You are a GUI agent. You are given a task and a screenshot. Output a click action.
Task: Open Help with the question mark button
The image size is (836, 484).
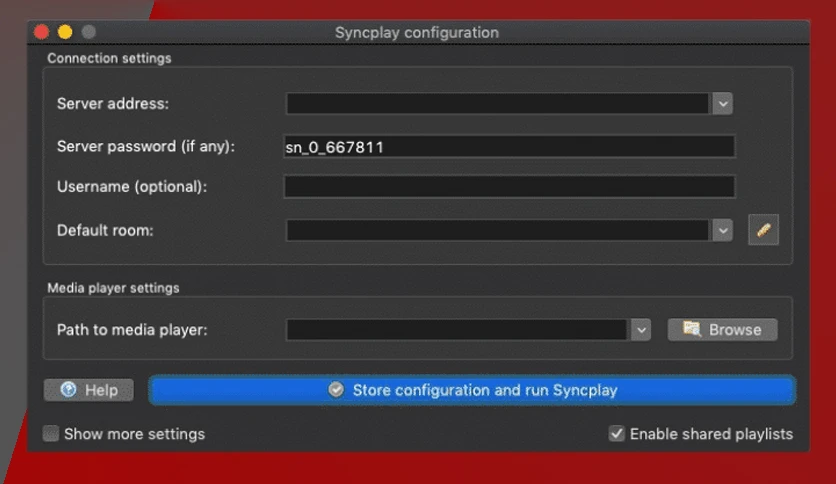pos(89,390)
